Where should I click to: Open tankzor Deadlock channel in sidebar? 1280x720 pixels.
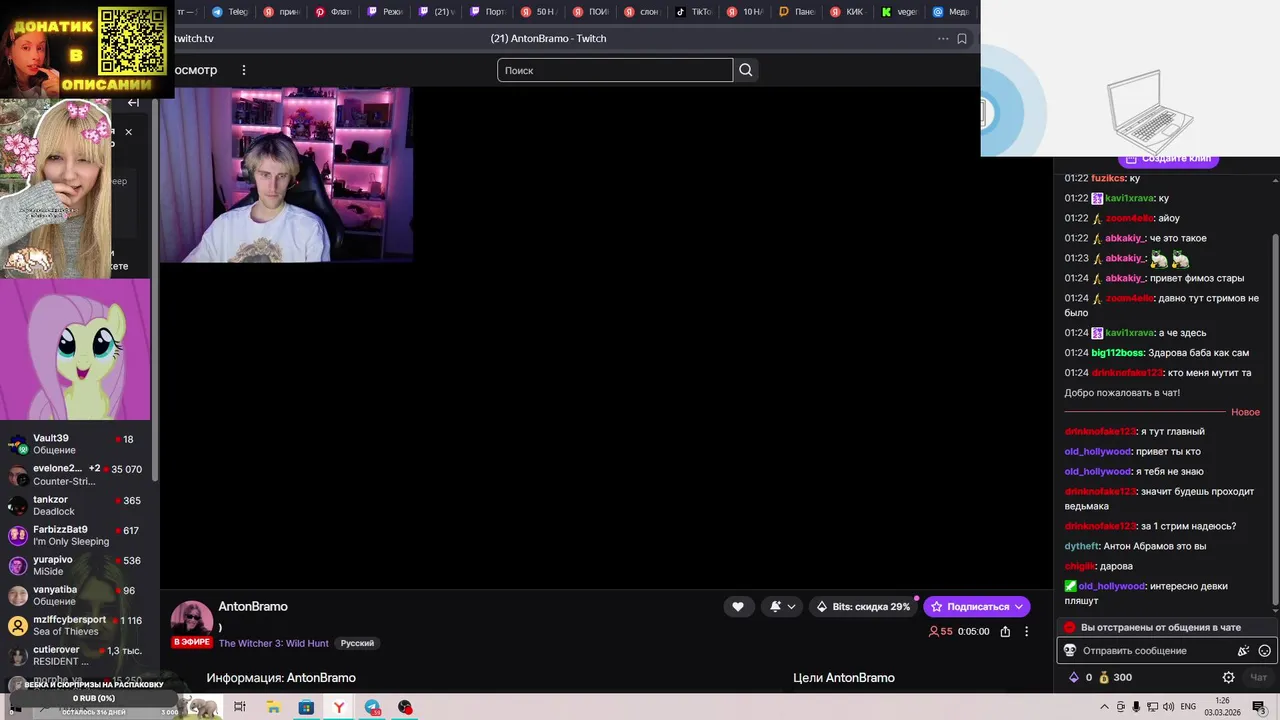[78, 505]
